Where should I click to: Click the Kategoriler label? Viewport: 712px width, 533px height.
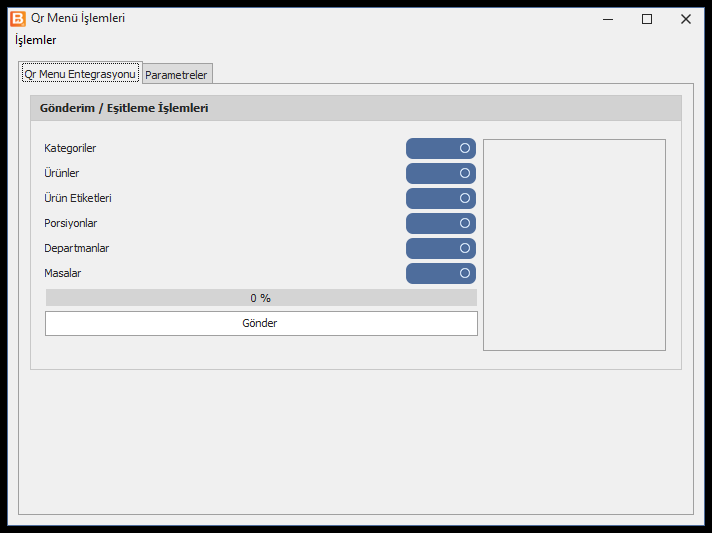70,148
